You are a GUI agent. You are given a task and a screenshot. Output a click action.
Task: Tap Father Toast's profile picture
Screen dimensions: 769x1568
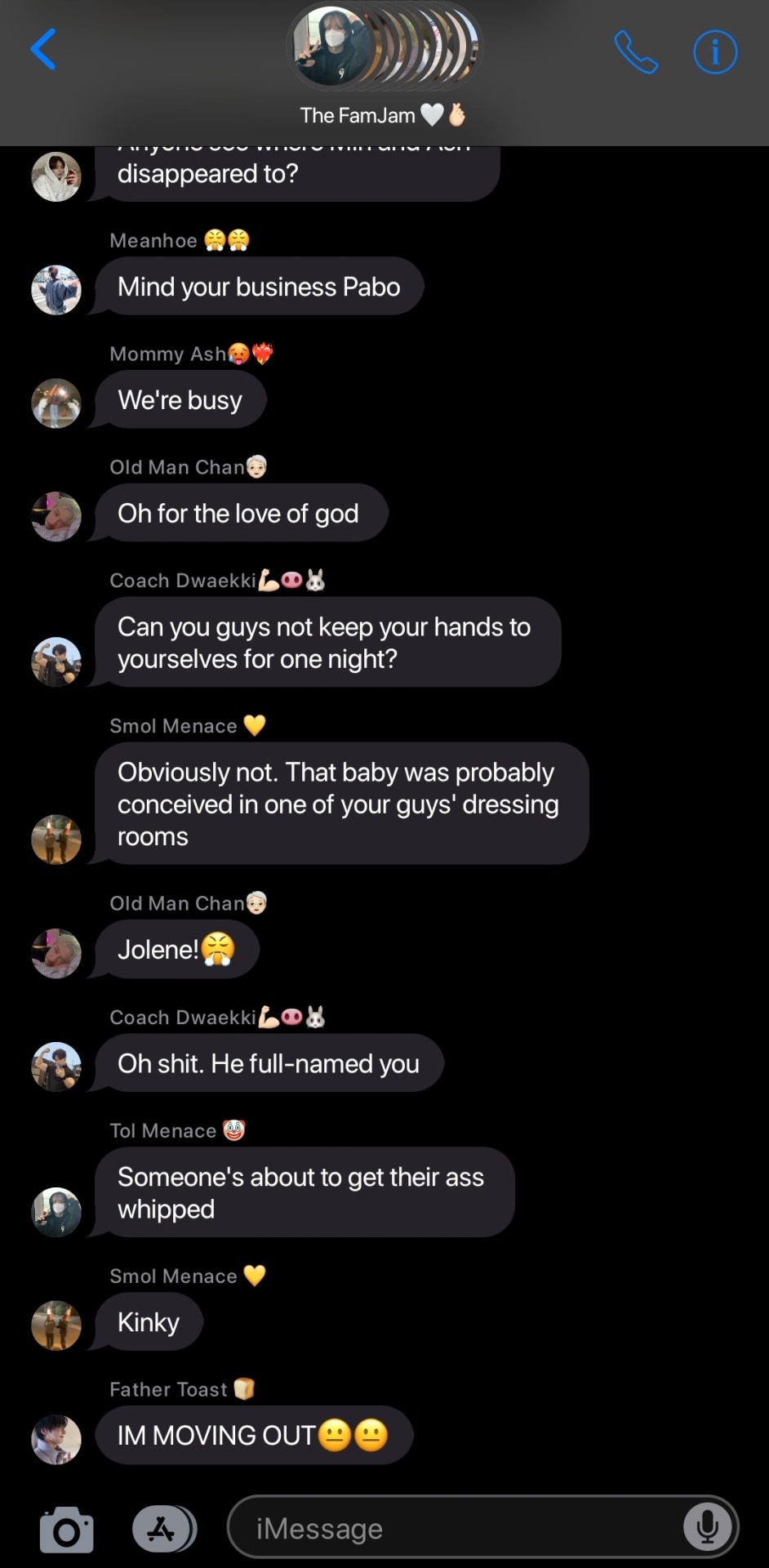(56, 1439)
